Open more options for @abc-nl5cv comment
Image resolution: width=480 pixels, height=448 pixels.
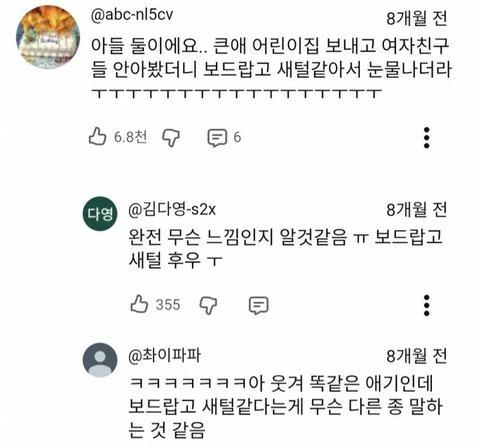427,137
